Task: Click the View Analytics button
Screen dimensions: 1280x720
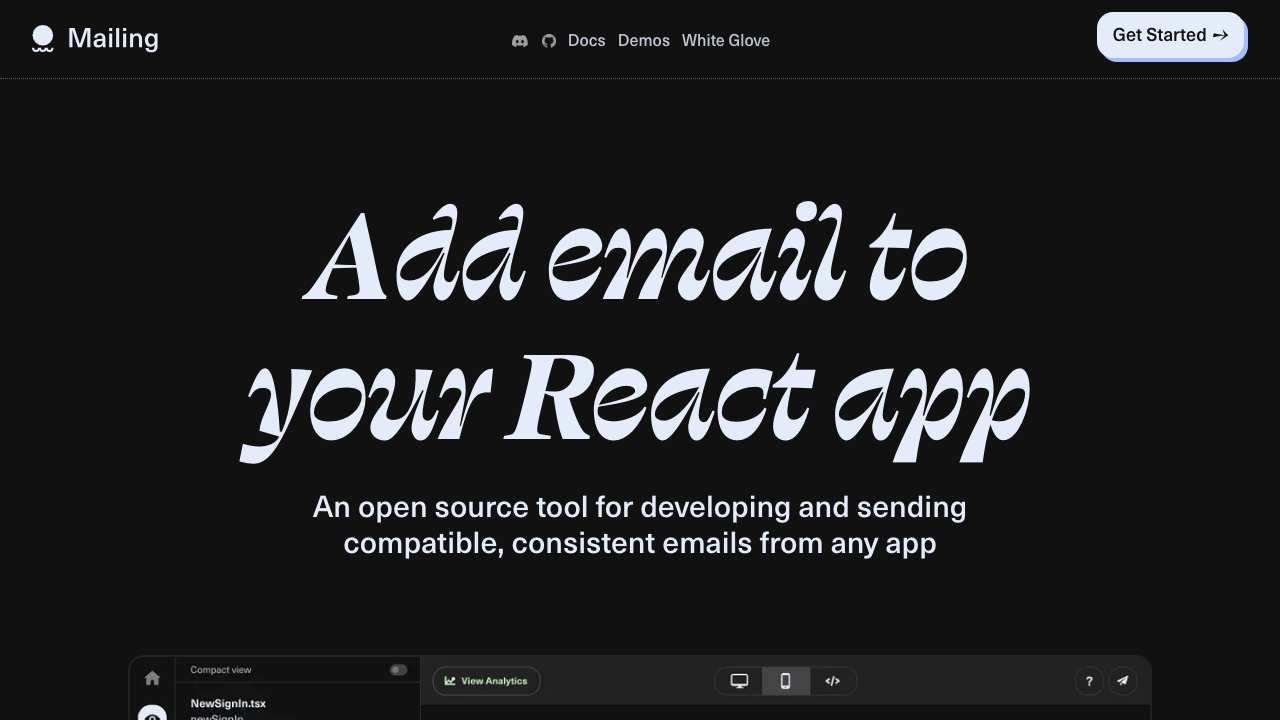Action: [486, 681]
